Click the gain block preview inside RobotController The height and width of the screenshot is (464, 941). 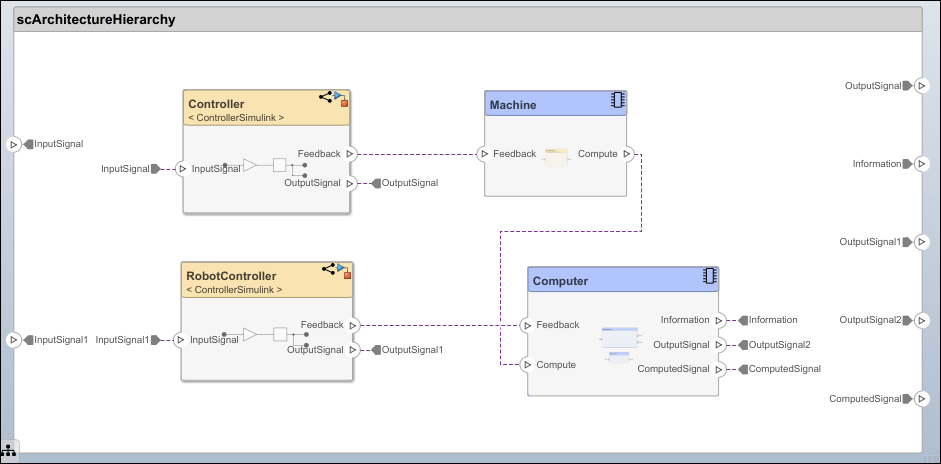(x=250, y=334)
